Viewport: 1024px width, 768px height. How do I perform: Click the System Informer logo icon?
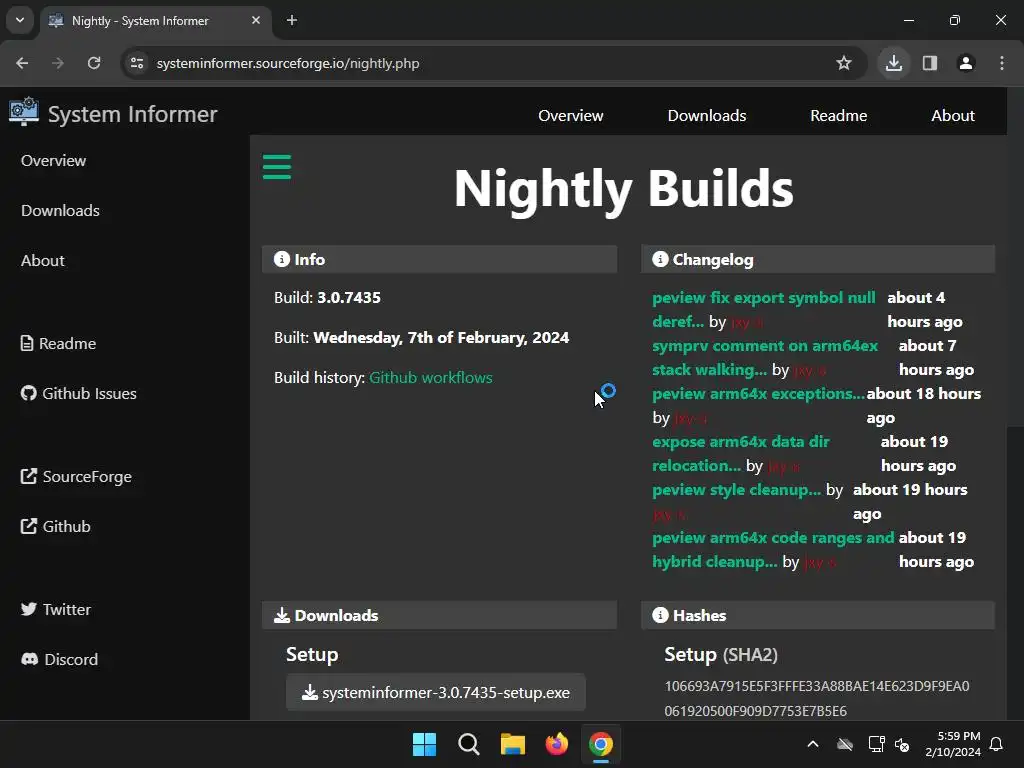point(24,112)
